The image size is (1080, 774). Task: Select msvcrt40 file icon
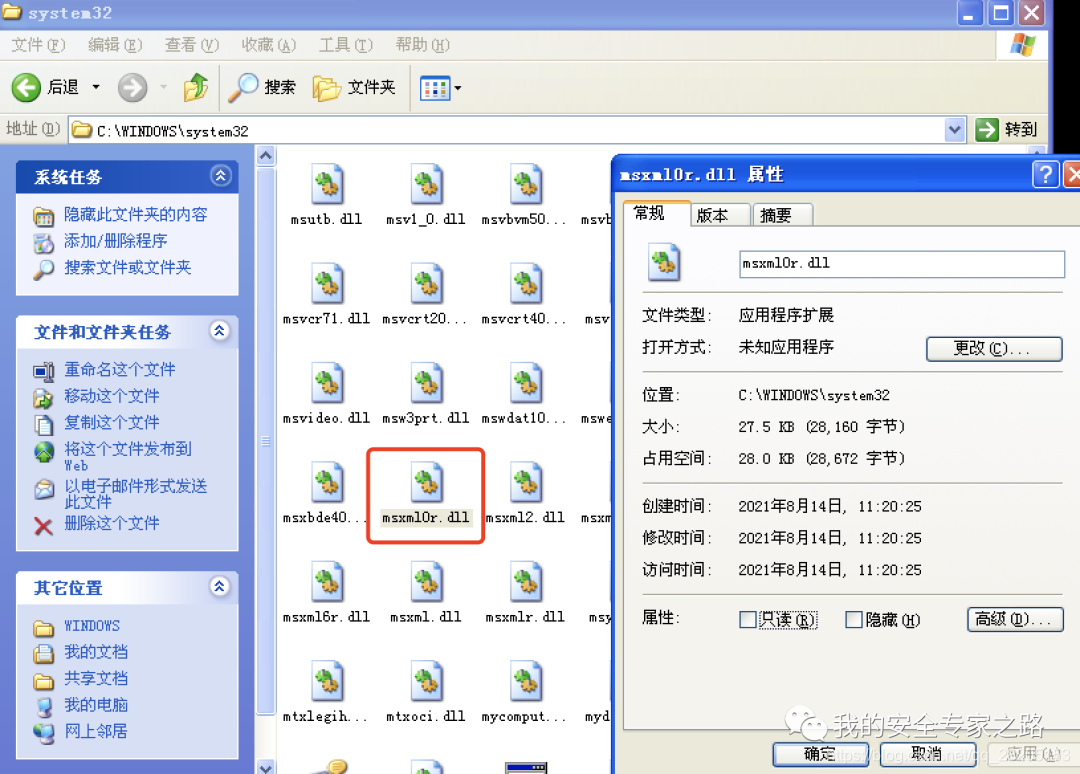(526, 284)
